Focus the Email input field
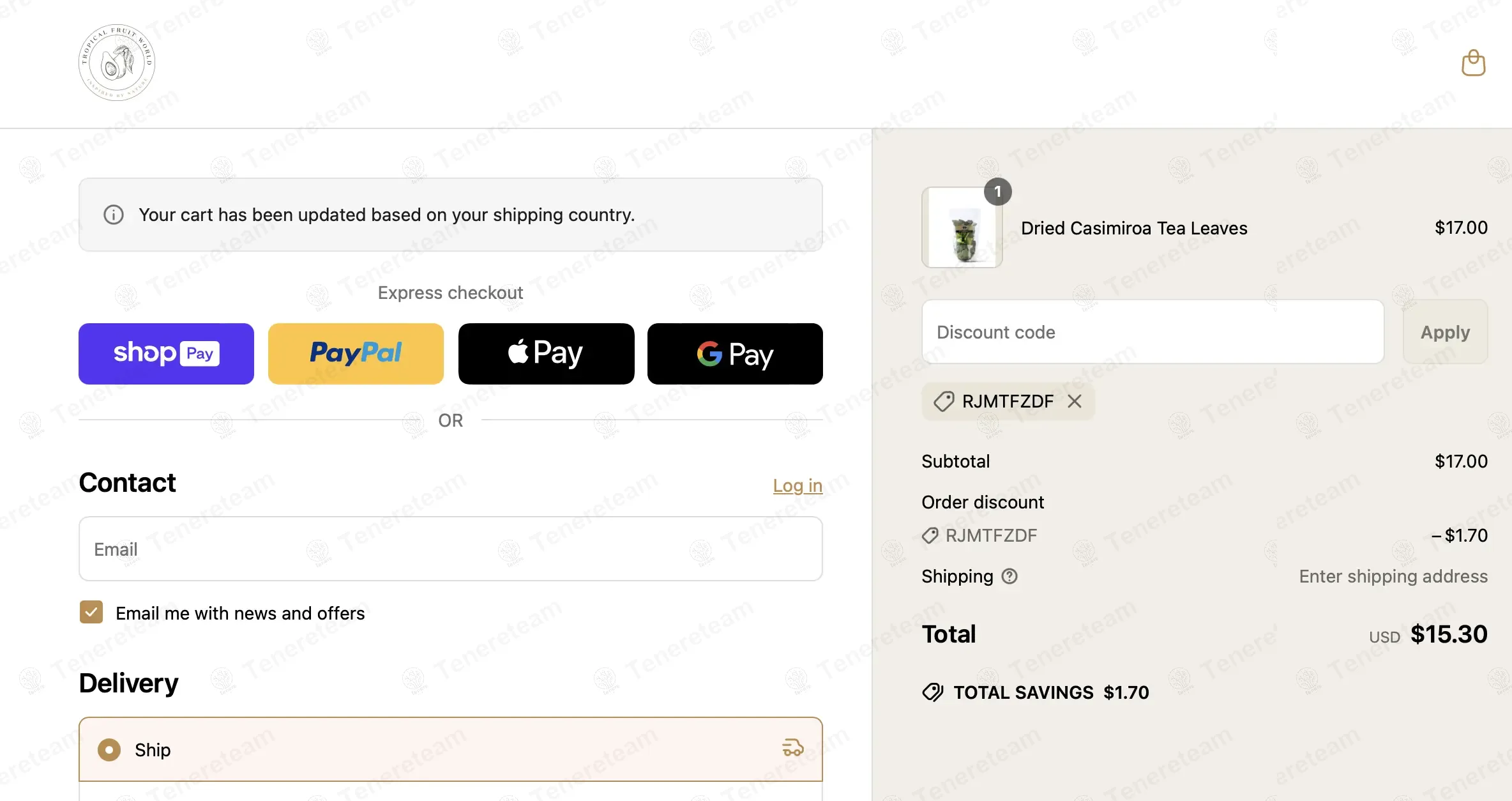Screen dimensions: 1512x801 point(451,549)
